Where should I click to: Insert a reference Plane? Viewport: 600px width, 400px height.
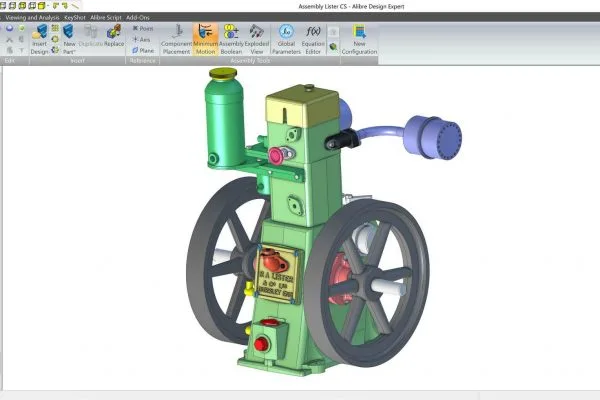pos(143,51)
